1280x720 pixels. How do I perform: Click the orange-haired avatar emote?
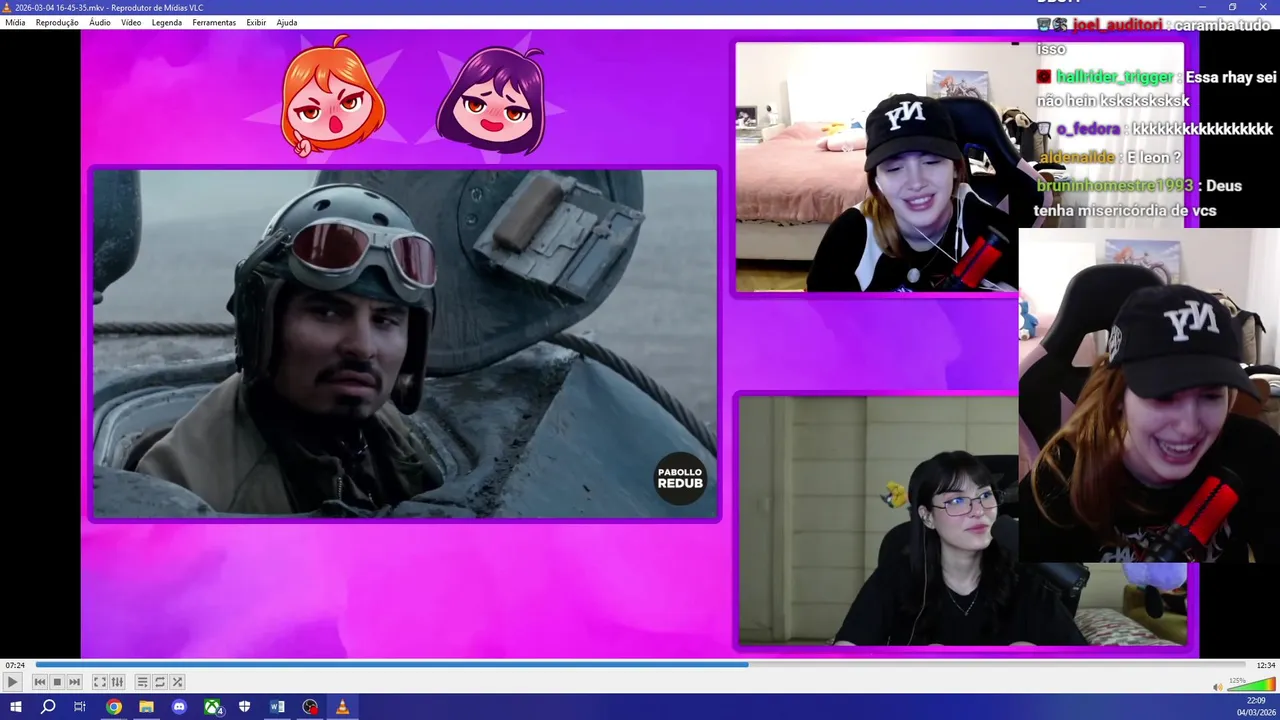point(333,97)
